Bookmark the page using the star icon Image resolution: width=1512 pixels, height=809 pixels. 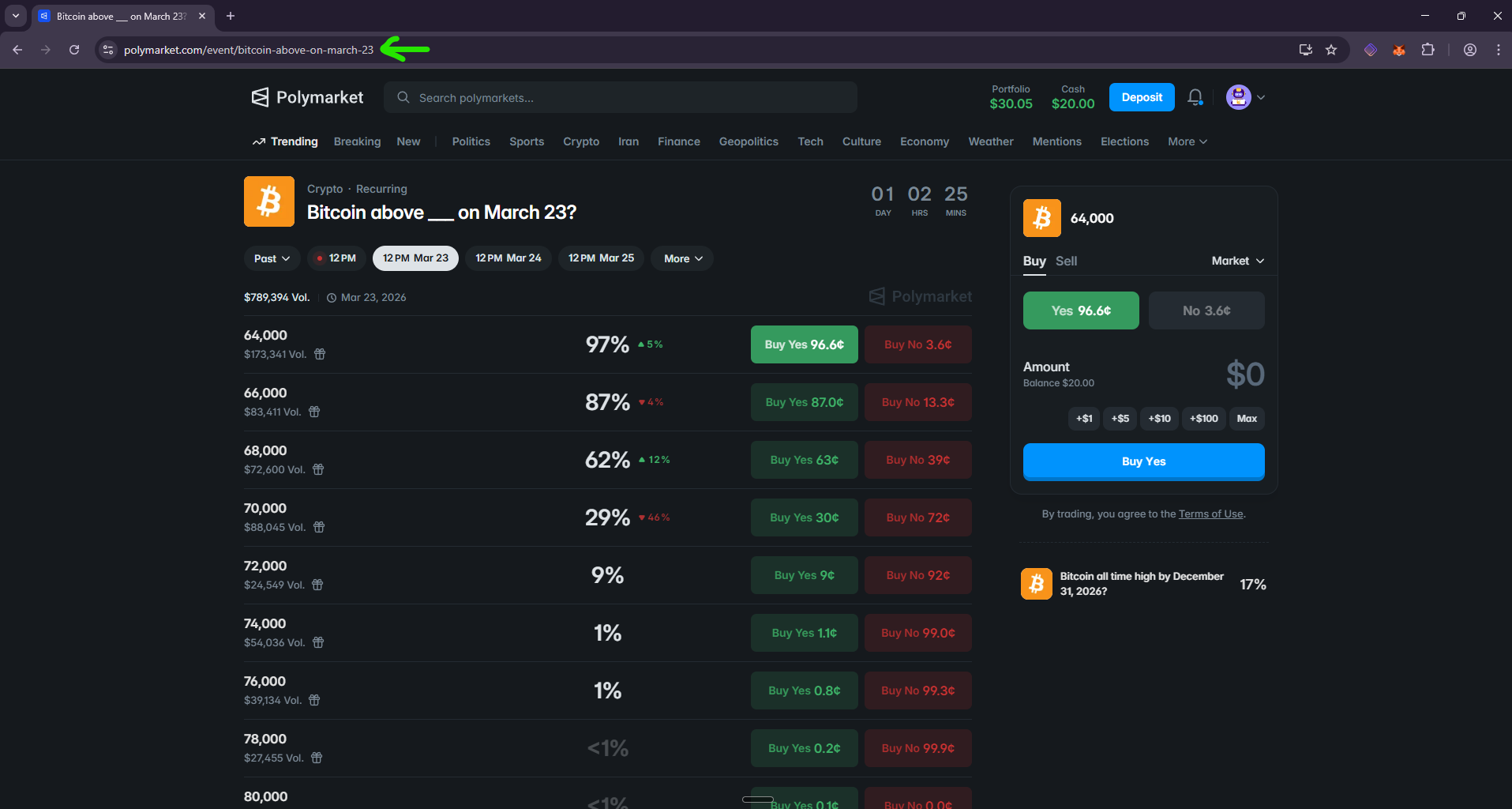(1331, 49)
